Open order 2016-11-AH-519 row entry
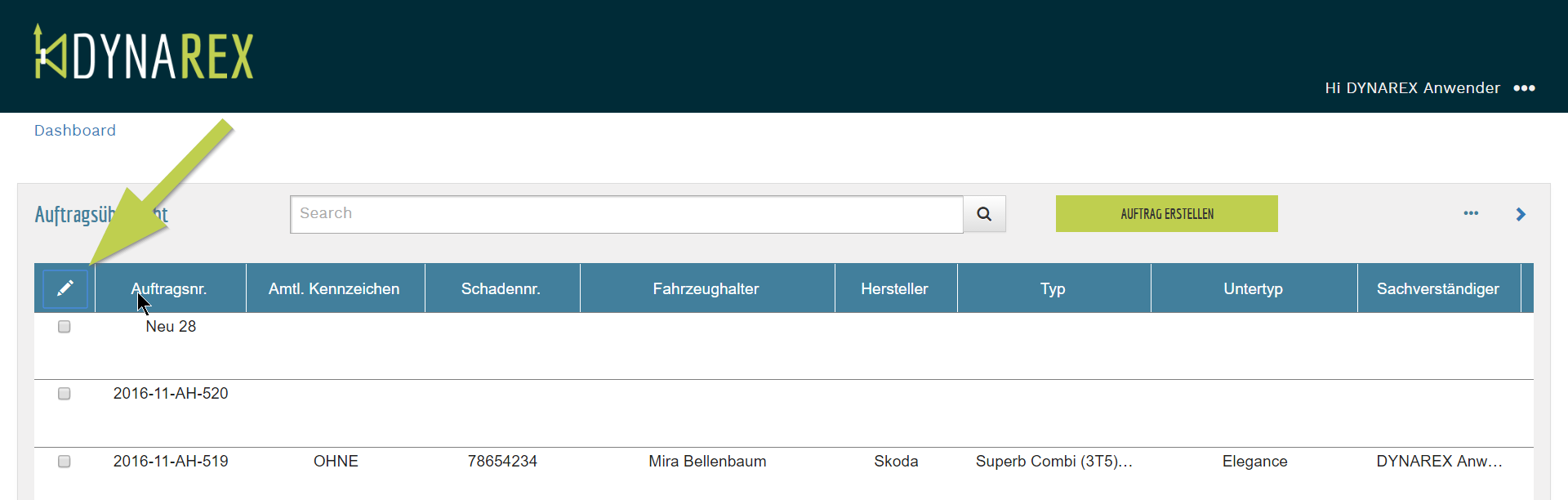1568x500 pixels. tap(171, 462)
